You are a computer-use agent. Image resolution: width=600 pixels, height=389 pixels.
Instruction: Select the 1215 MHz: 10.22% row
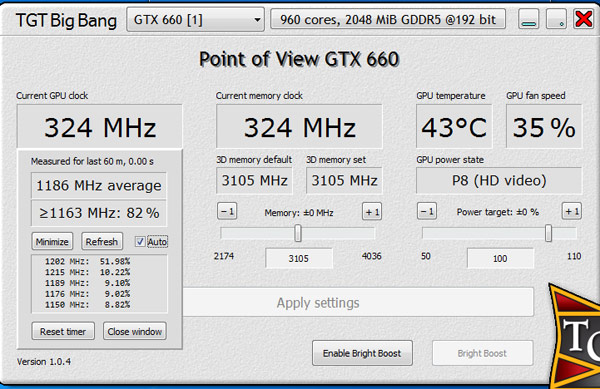pos(88,272)
